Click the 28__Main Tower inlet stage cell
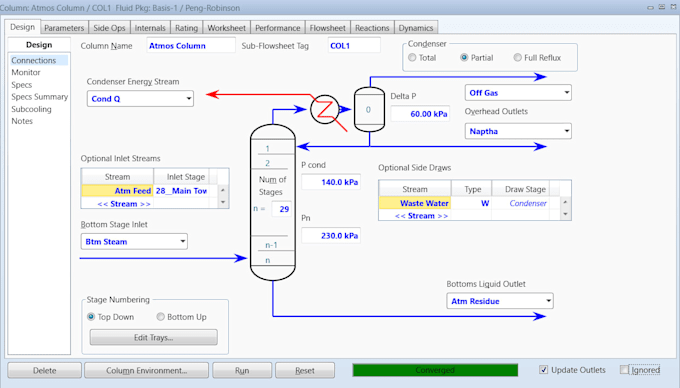This screenshot has width=680, height=388. (181, 191)
